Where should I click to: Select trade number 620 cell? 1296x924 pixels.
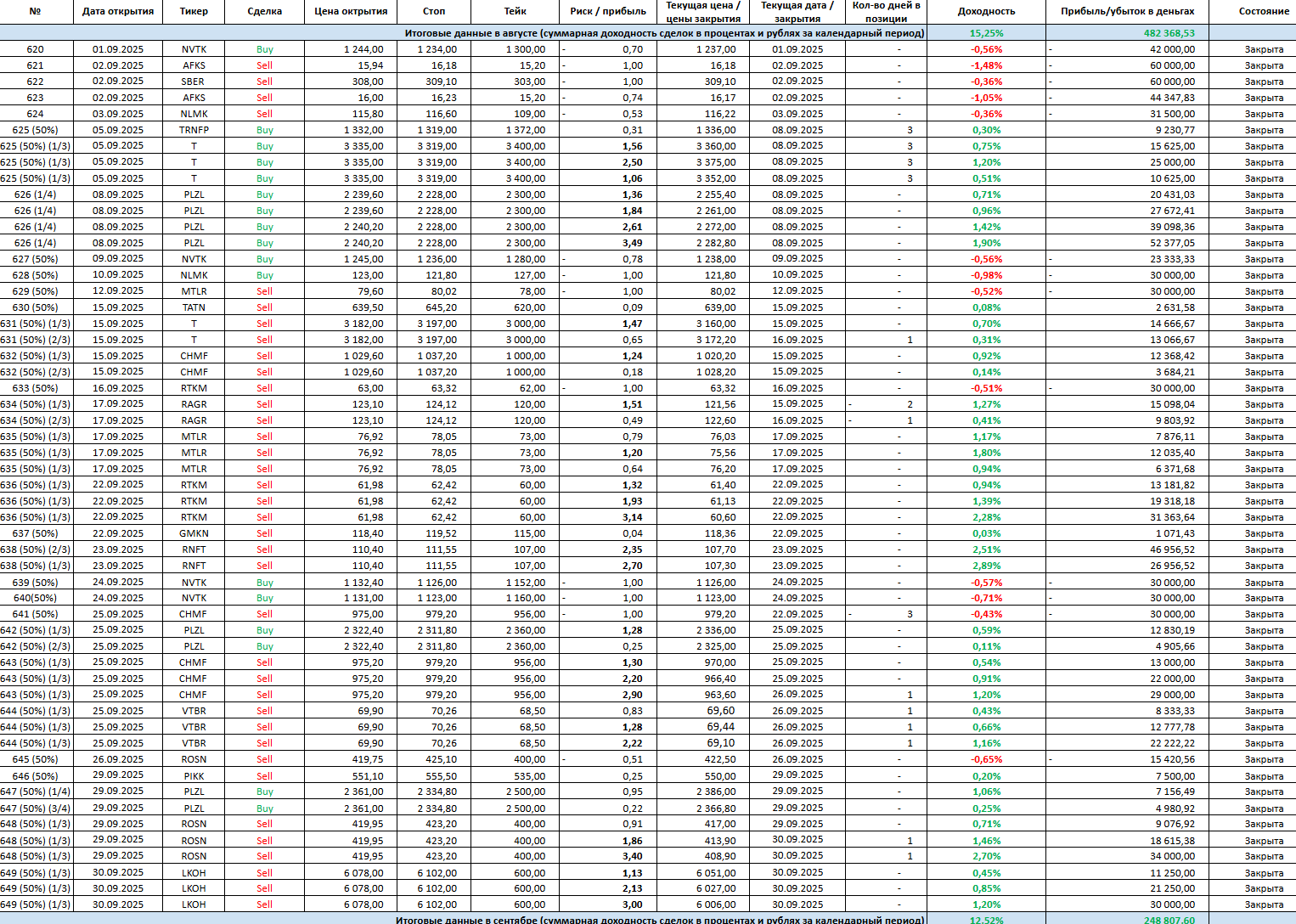click(36, 49)
